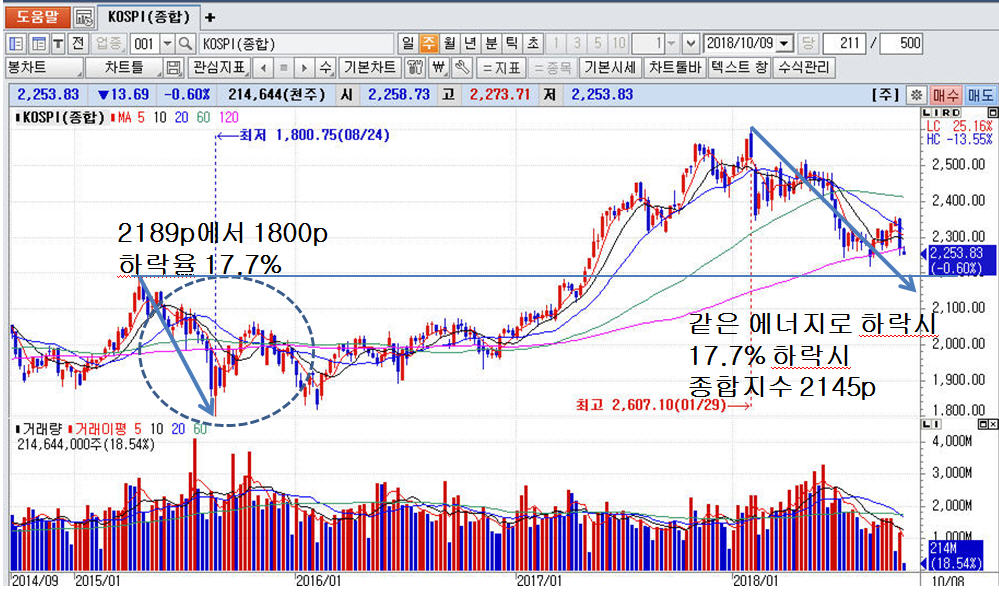Open the wrench settings tool
The width and height of the screenshot is (999, 602).
tap(462, 68)
